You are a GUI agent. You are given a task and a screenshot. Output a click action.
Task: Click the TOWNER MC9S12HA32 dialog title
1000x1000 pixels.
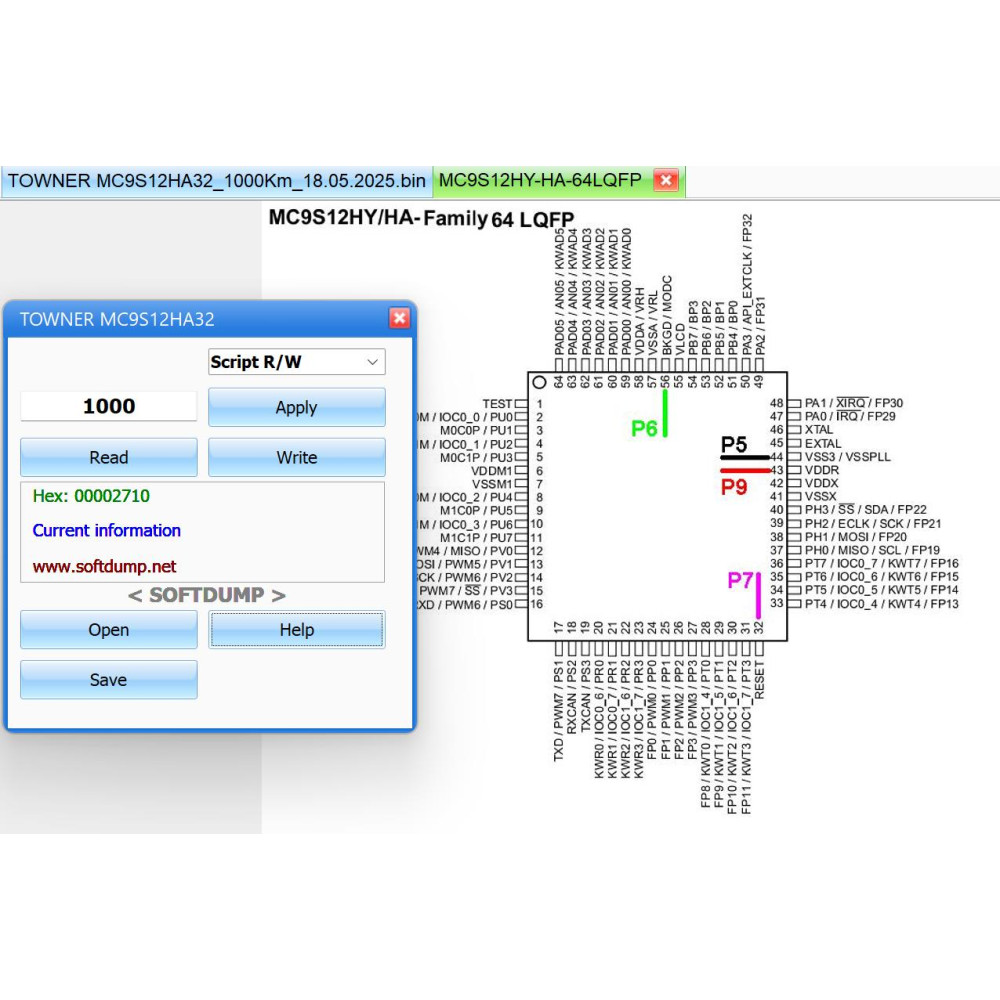[x=117, y=319]
